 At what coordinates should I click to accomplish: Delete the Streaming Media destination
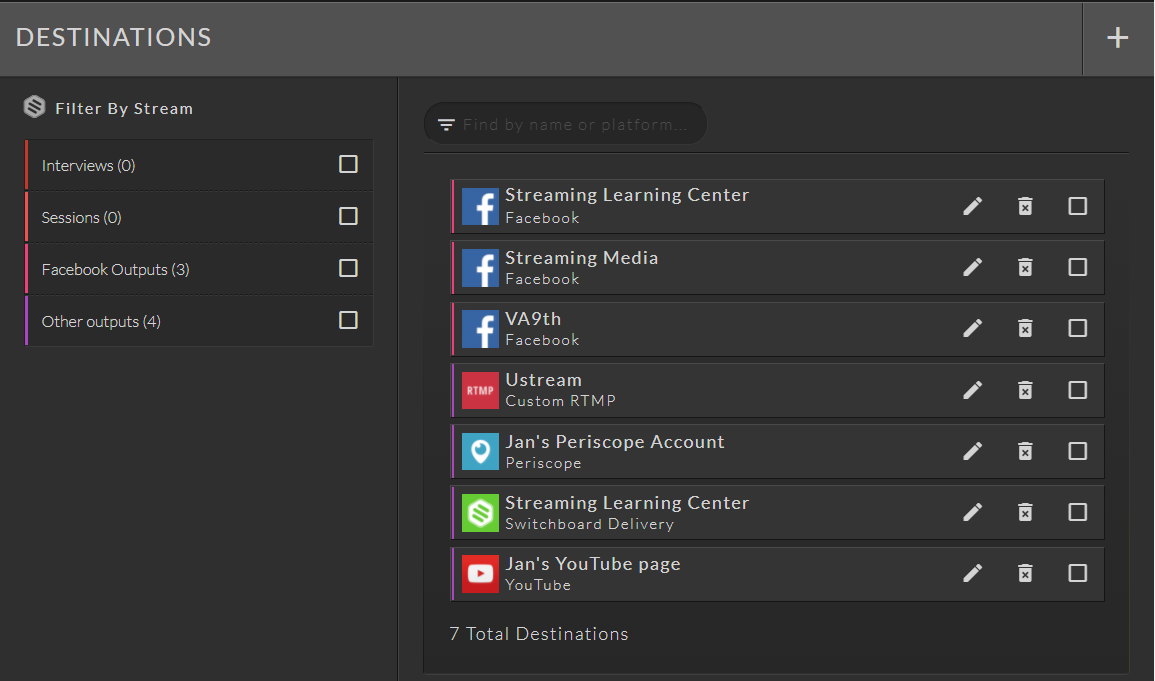point(1025,267)
